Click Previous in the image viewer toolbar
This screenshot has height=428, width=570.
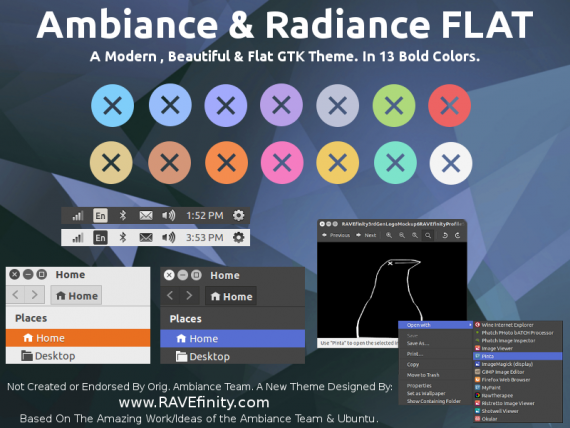336,235
